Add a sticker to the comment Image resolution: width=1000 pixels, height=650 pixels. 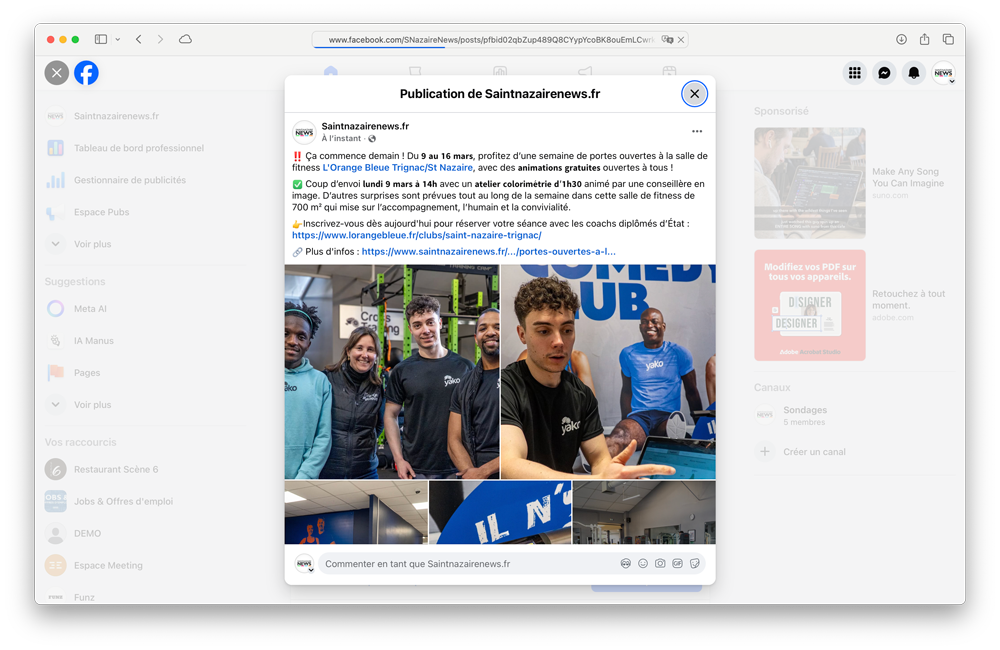tap(695, 564)
